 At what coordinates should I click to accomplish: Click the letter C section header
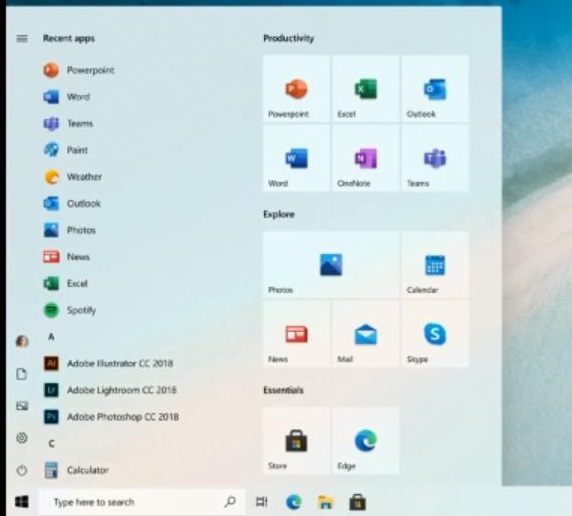click(51, 443)
